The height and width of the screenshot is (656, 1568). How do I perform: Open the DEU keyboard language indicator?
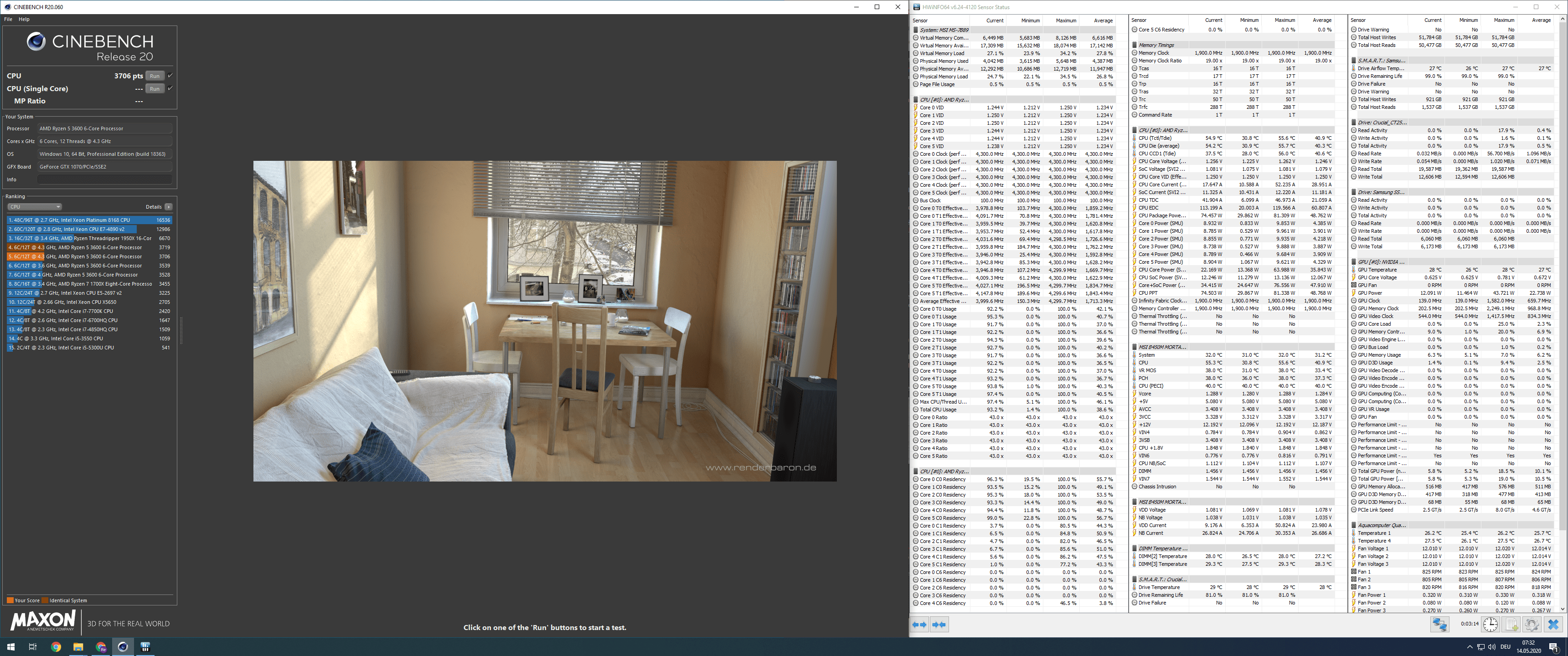click(1506, 647)
